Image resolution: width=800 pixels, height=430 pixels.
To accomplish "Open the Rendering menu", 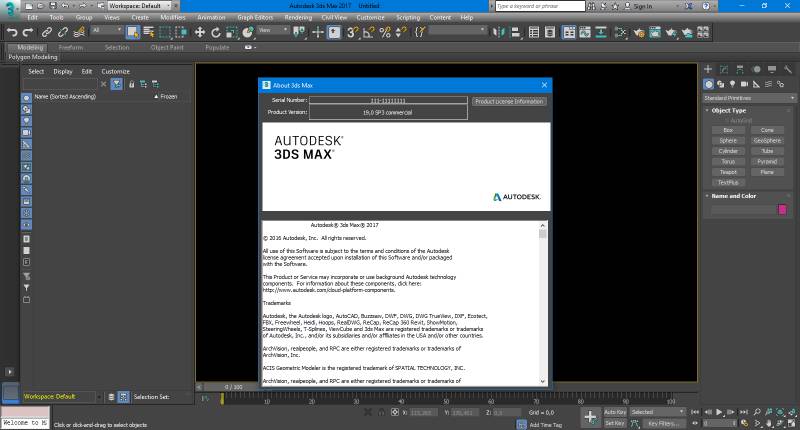I will click(x=298, y=17).
